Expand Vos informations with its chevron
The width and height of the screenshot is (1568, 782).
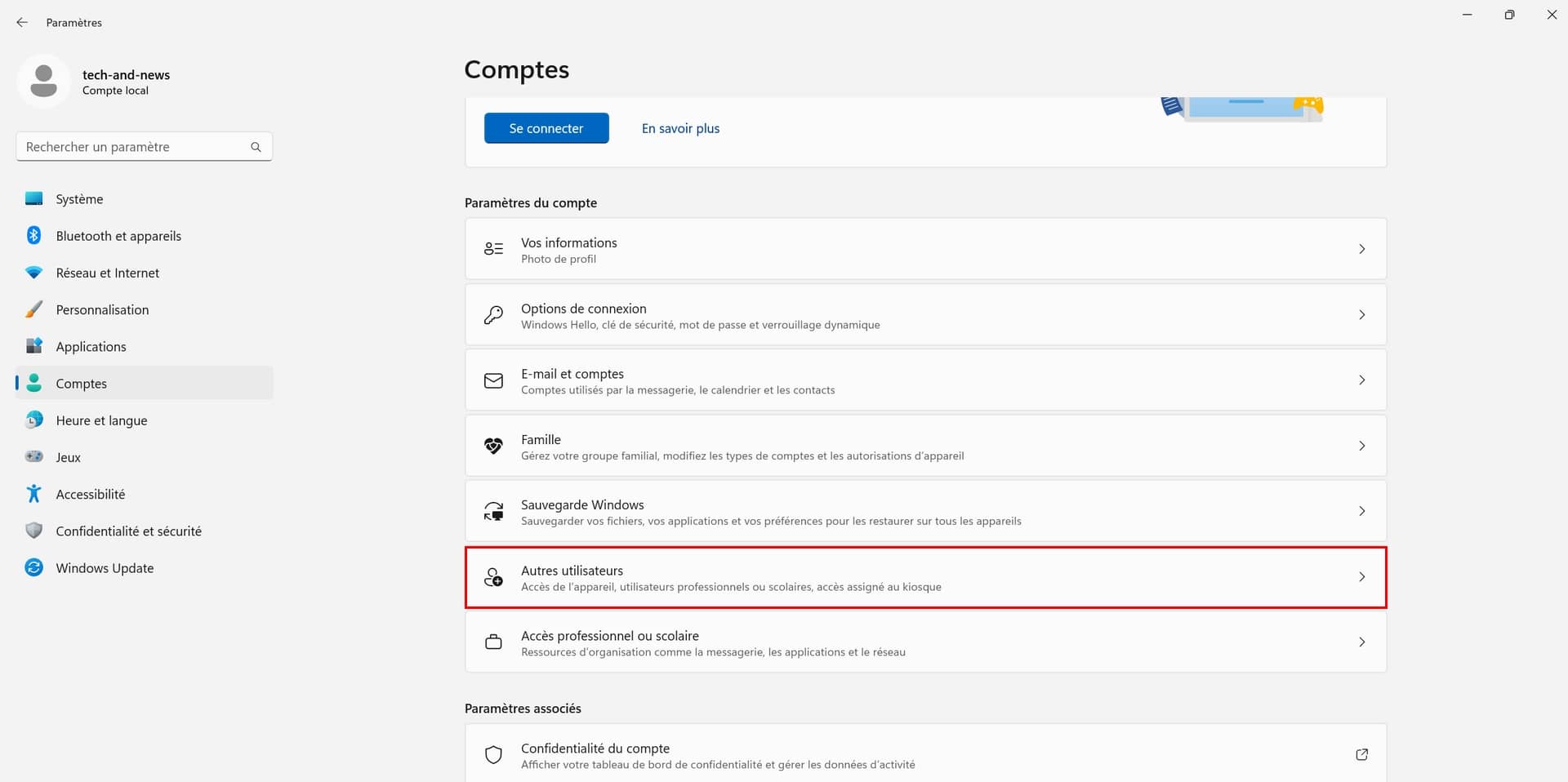(1361, 249)
